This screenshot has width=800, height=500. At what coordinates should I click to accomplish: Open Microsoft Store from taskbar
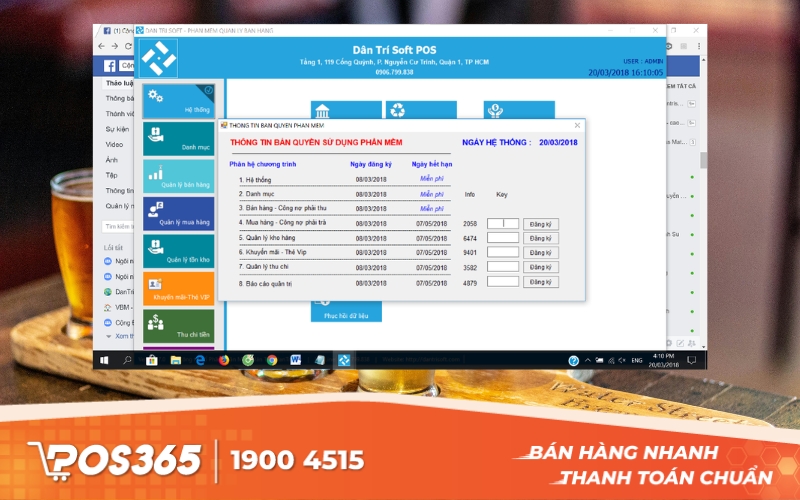click(152, 360)
